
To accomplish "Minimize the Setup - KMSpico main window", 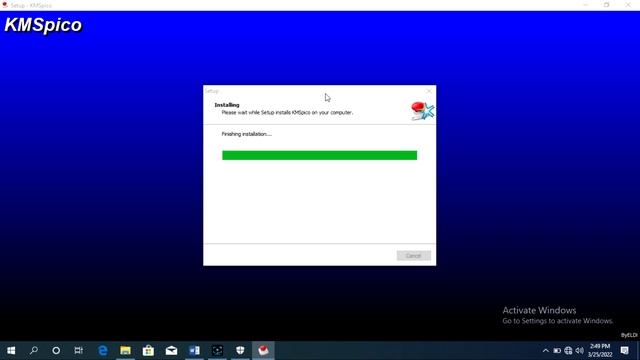I will coord(586,5).
